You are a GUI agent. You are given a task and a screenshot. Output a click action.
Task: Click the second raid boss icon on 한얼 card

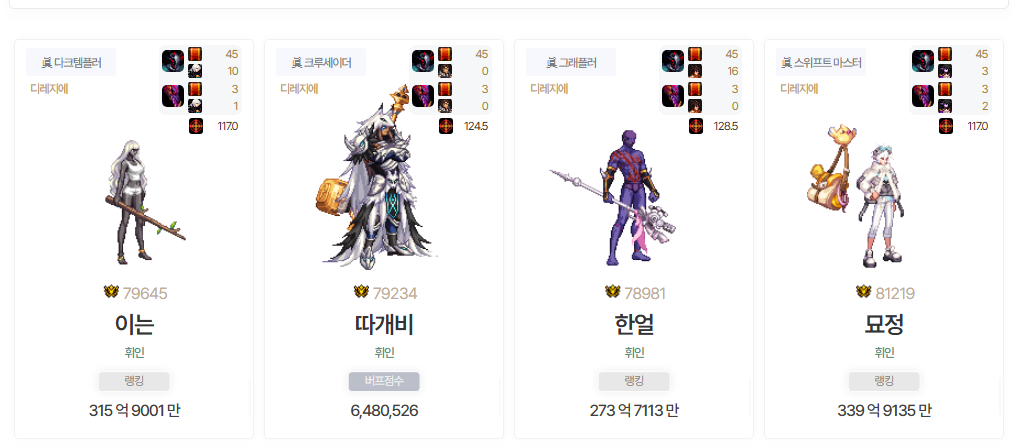point(673,96)
